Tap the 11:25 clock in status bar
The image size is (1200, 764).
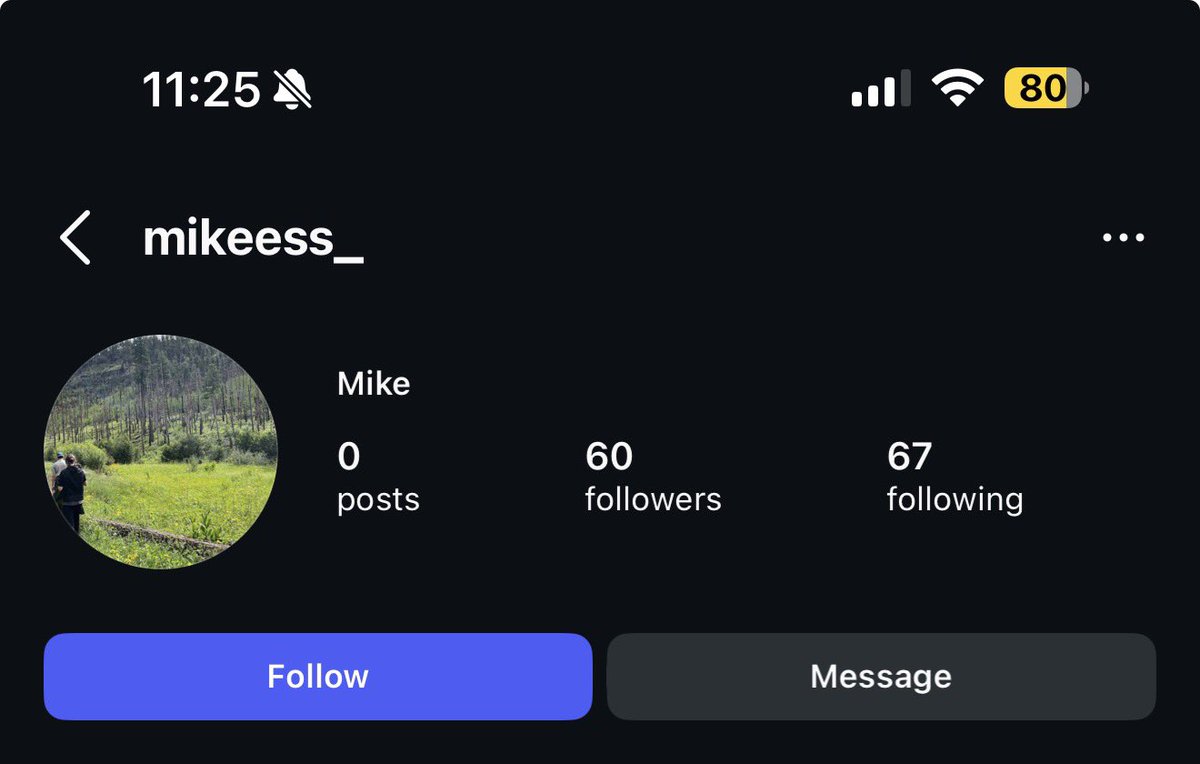pos(201,90)
